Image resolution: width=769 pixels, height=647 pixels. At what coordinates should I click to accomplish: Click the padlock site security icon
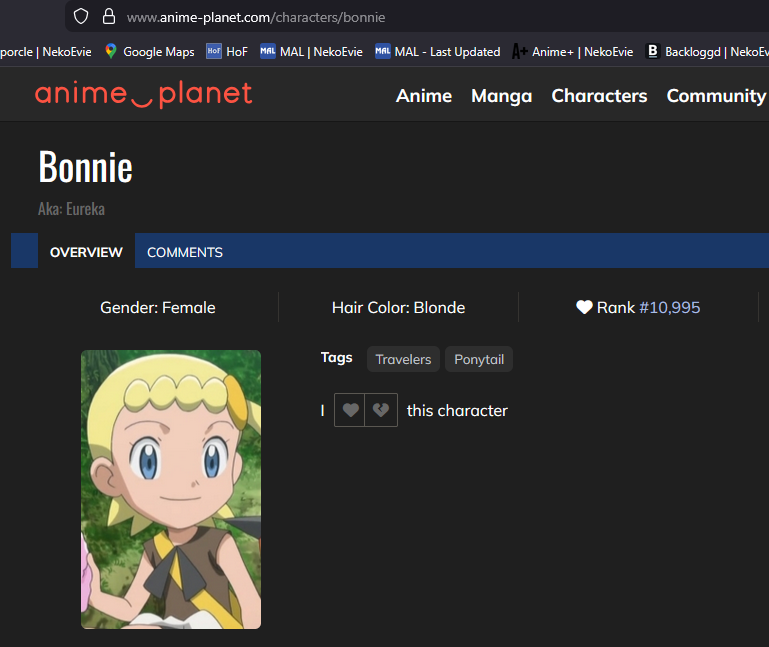(109, 16)
